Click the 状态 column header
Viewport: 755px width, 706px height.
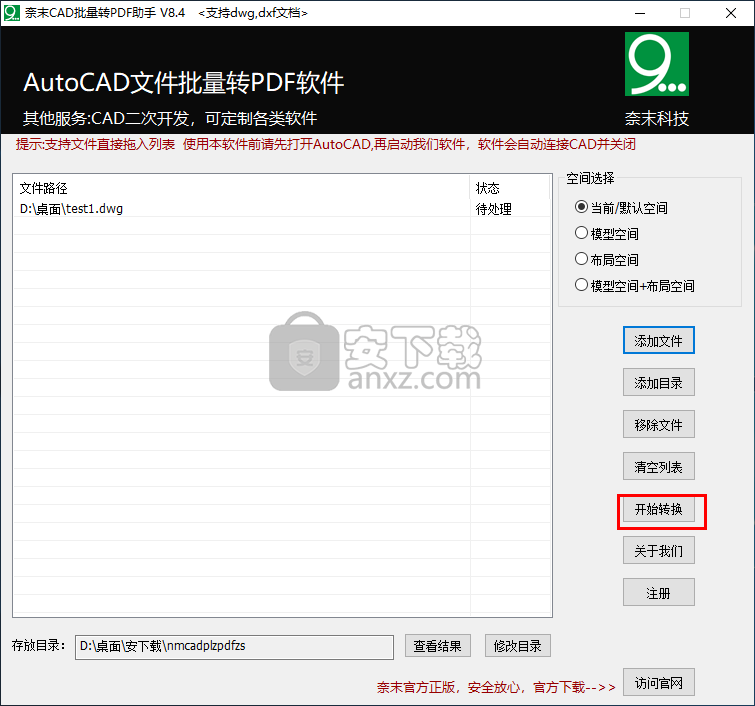(x=509, y=187)
